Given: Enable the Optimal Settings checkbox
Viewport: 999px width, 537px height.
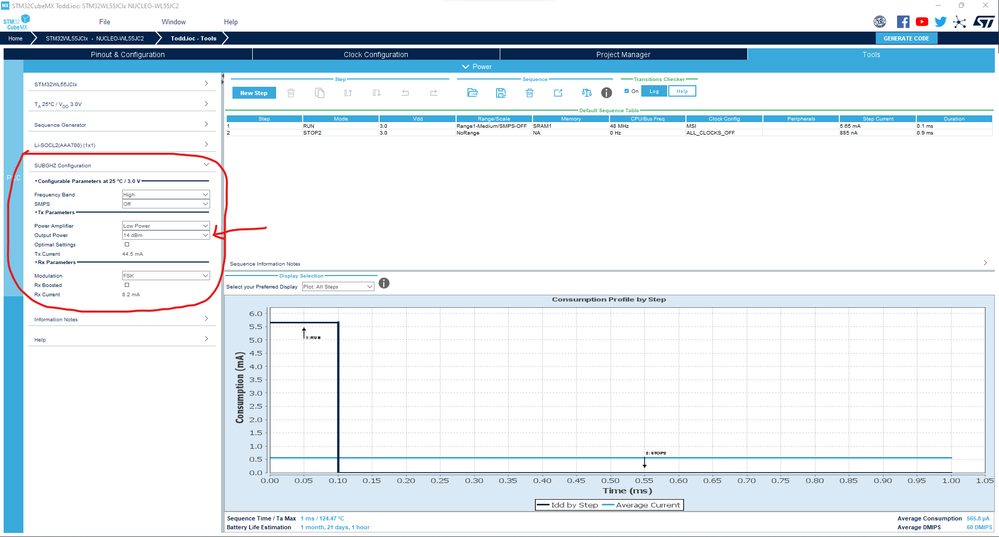Looking at the screenshot, I should tap(127, 245).
